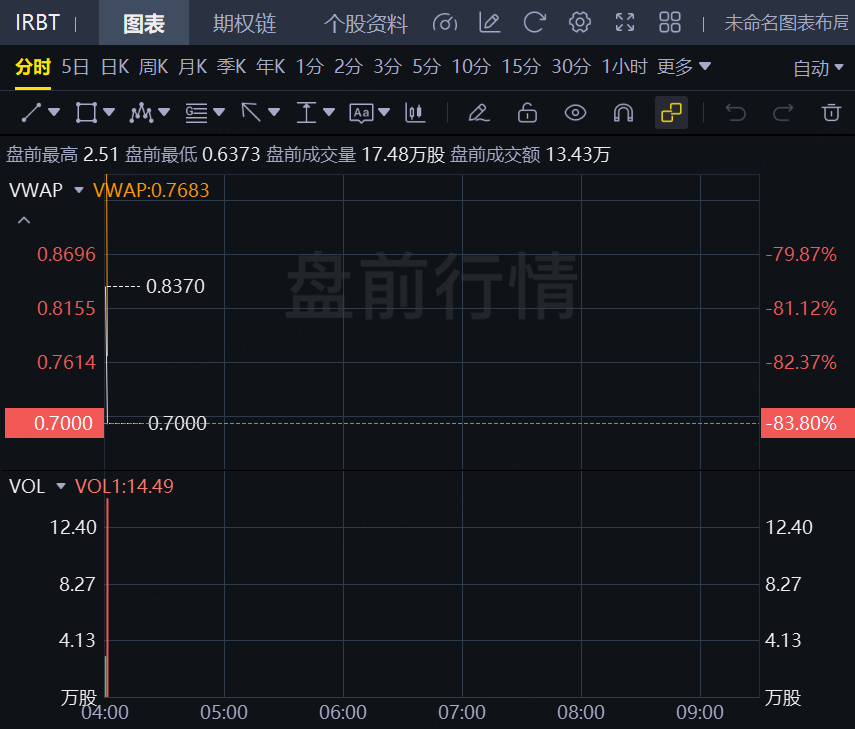Open chart settings gear
This screenshot has height=729, width=855.
(580, 23)
